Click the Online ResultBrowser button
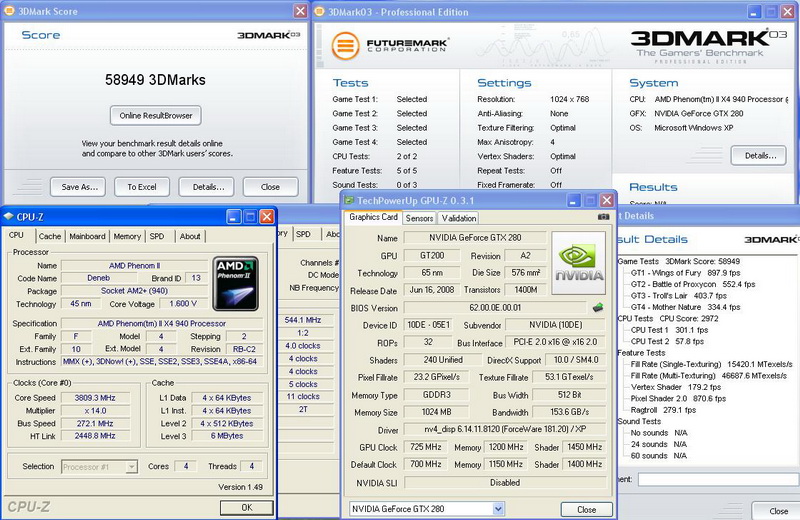The width and height of the screenshot is (800, 520). [x=156, y=115]
